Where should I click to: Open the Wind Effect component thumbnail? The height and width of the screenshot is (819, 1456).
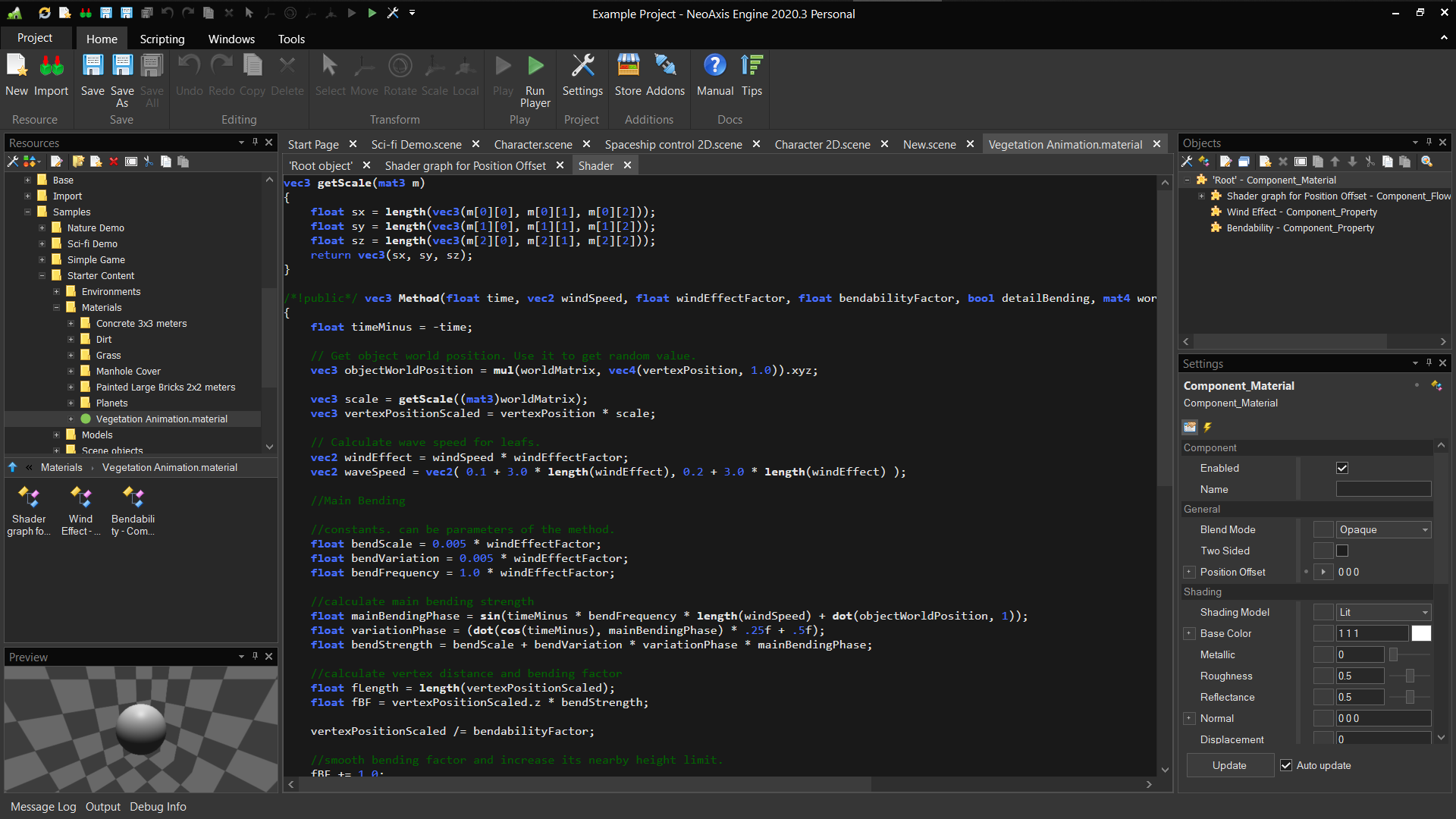[80, 498]
